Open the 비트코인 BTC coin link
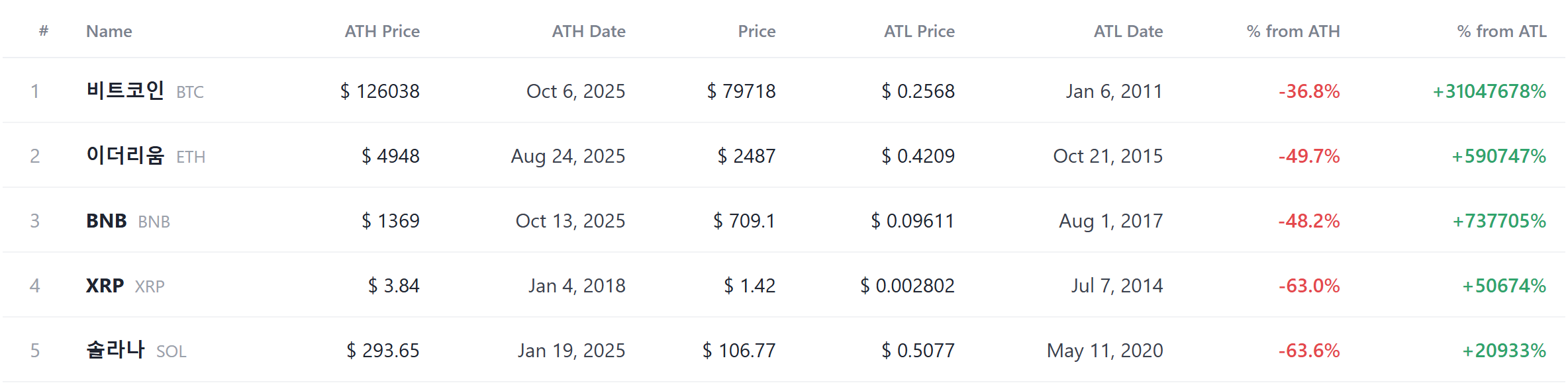 click(x=145, y=90)
